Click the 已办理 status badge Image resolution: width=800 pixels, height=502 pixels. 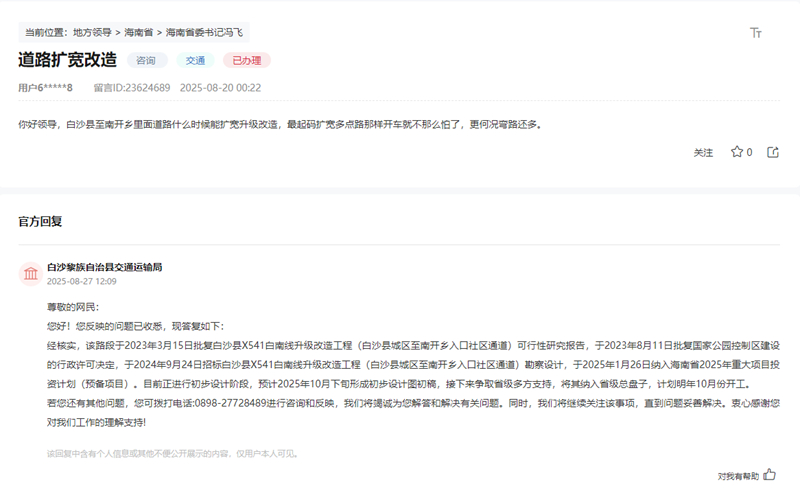click(246, 60)
